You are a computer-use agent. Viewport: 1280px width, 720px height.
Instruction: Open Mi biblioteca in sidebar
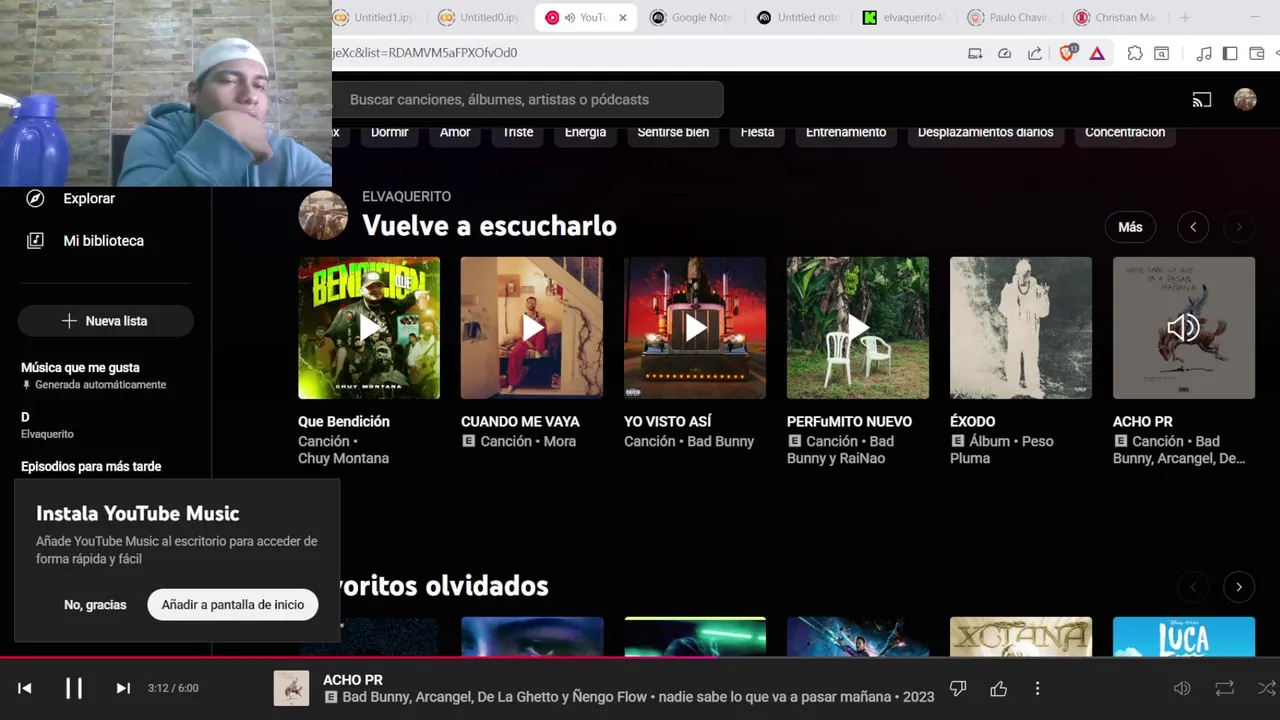pyautogui.click(x=105, y=240)
